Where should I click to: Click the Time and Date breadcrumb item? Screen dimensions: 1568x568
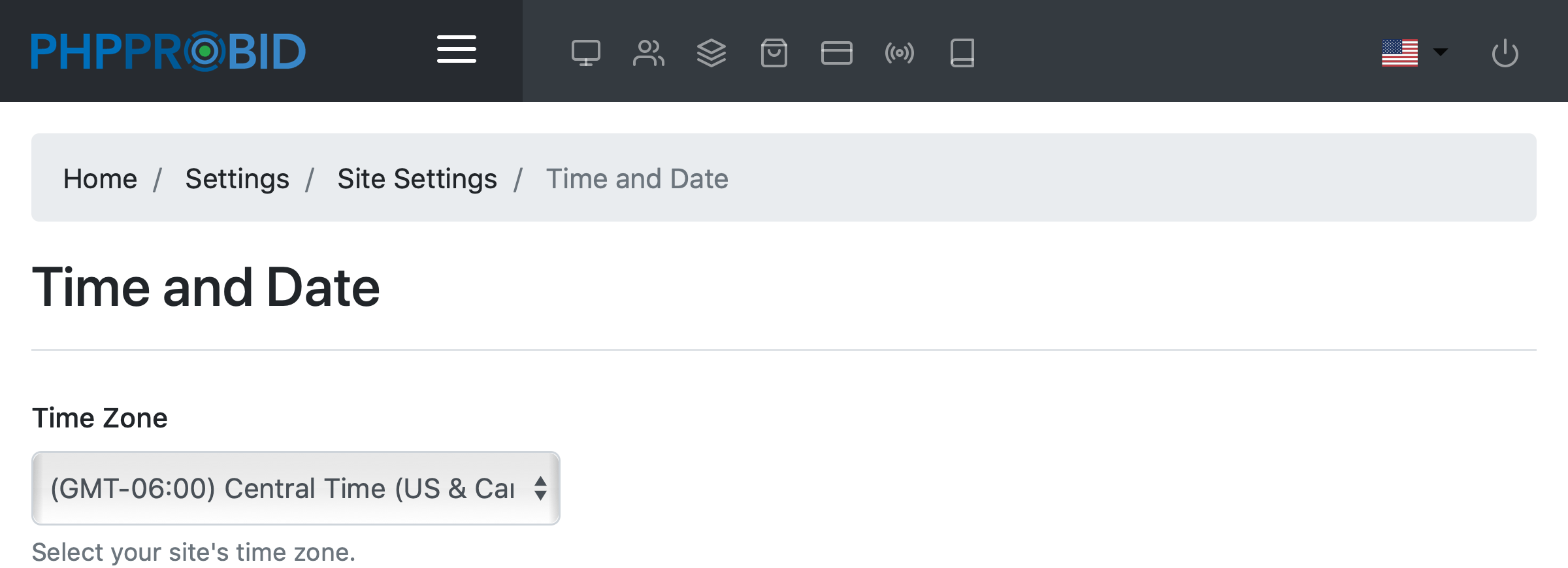[636, 178]
